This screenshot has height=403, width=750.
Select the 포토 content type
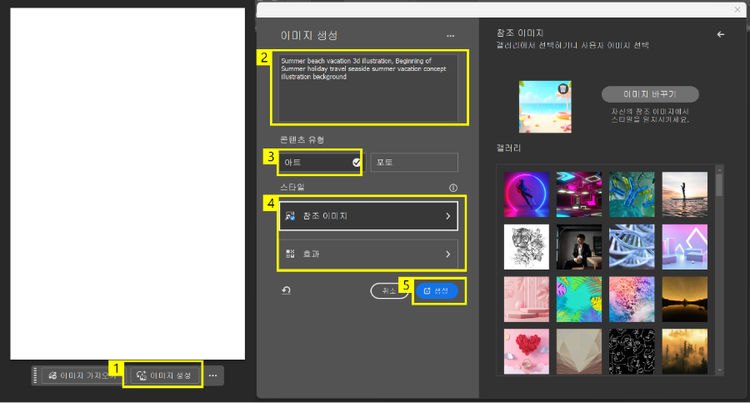coord(414,162)
